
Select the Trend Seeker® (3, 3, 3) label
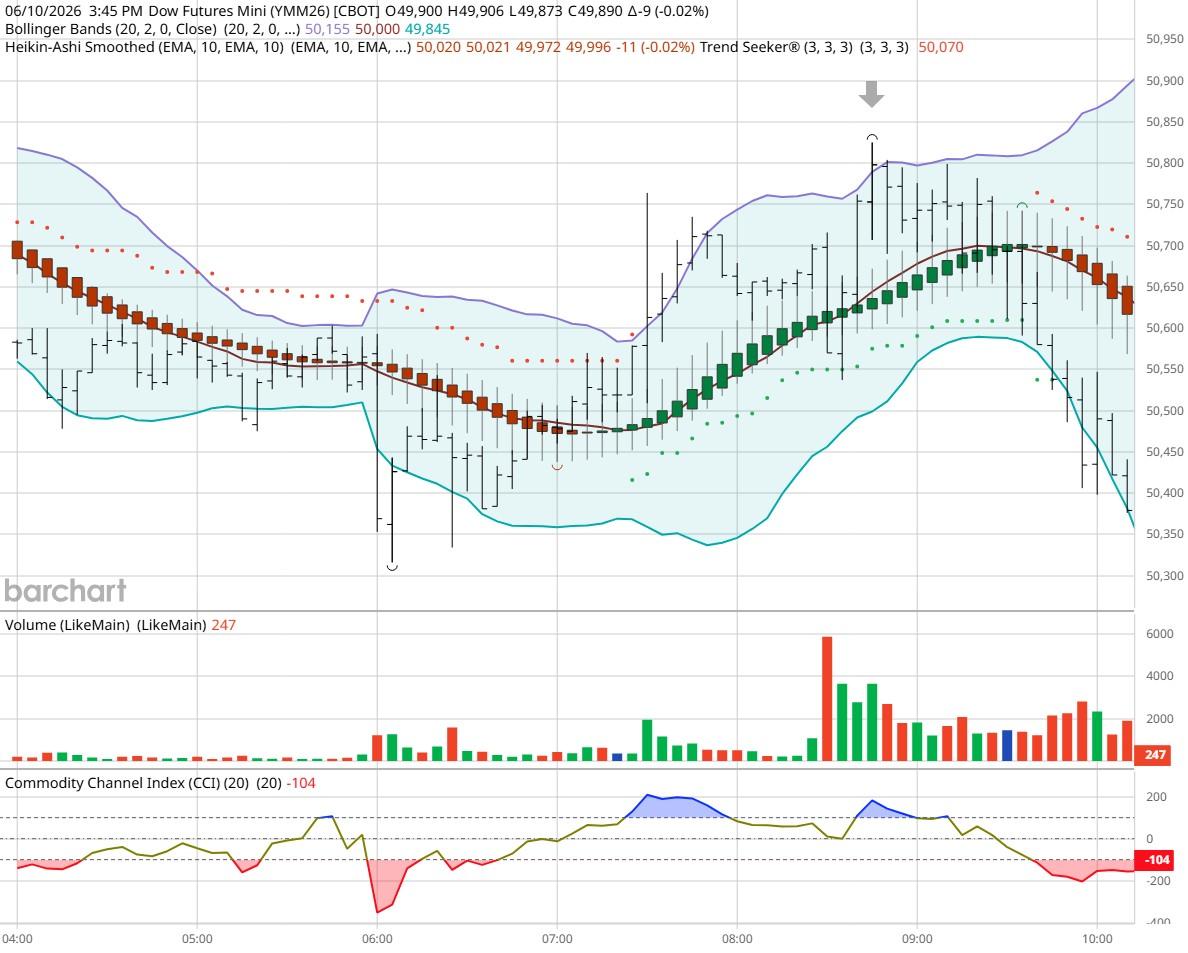click(x=776, y=47)
